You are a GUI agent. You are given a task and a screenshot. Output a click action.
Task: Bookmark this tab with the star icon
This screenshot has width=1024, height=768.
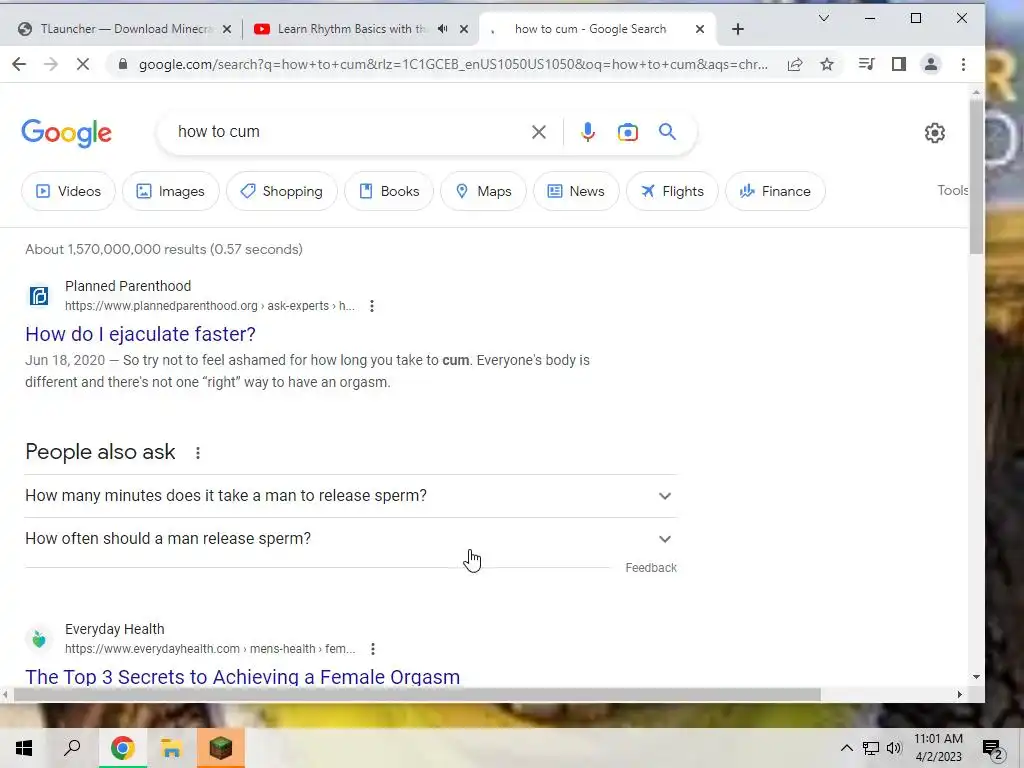(x=827, y=64)
